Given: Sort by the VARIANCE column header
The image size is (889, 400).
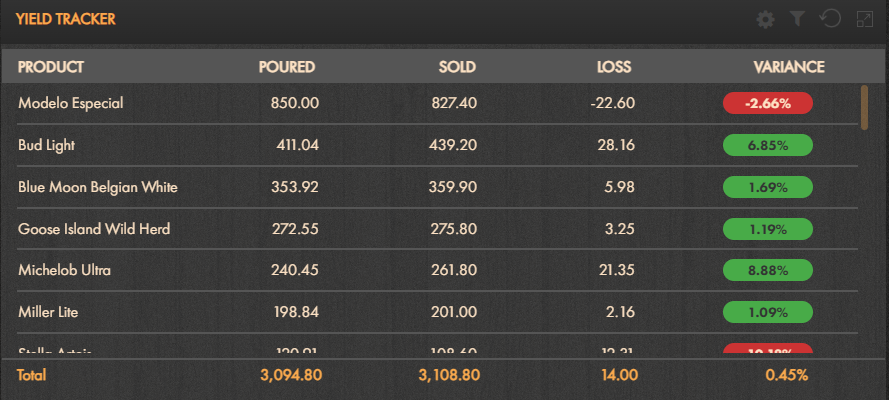Looking at the screenshot, I should click(789, 67).
